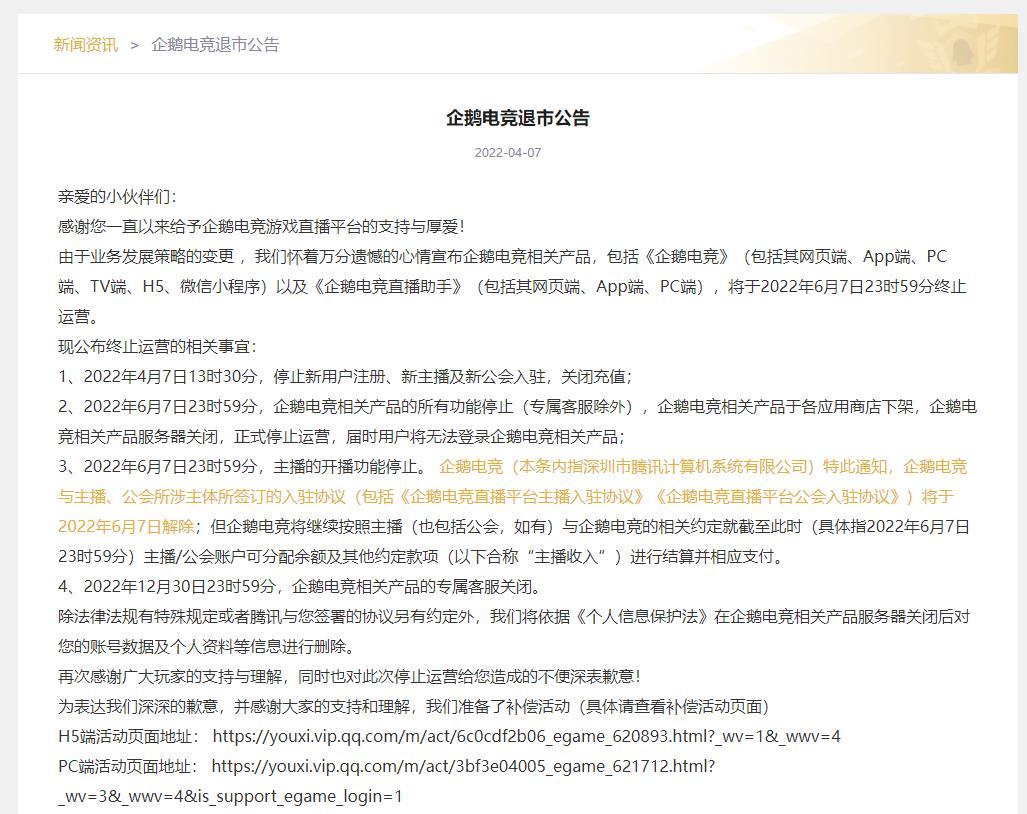Select the article title 企鹅电竞退市公告
1027x814 pixels.
tap(517, 118)
